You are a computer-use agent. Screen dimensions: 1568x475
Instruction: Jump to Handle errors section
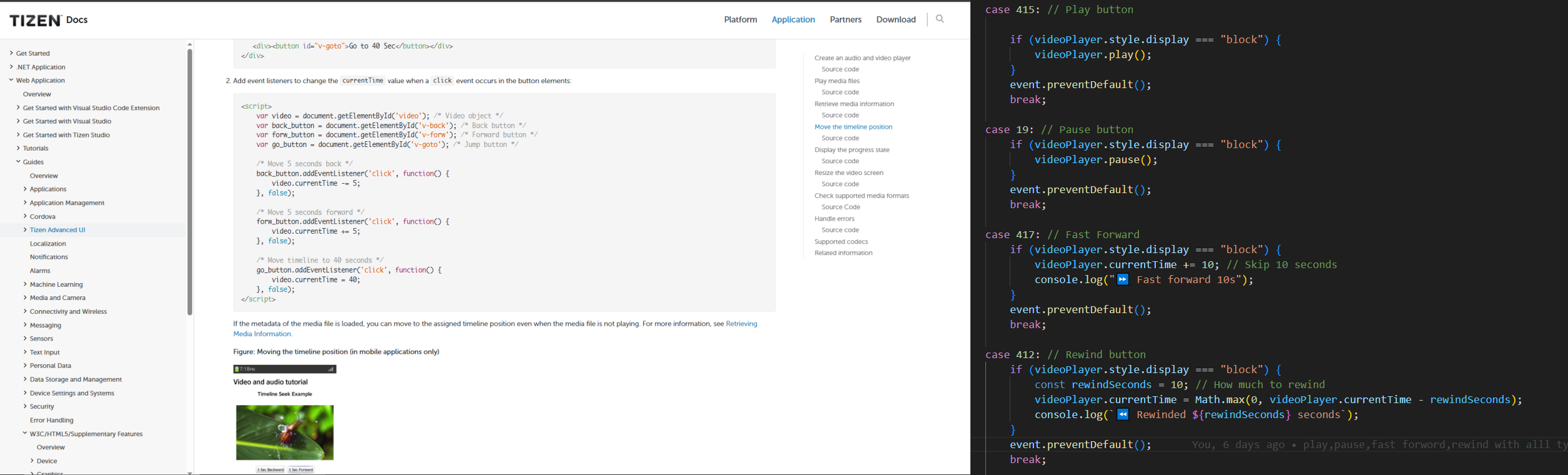point(834,219)
